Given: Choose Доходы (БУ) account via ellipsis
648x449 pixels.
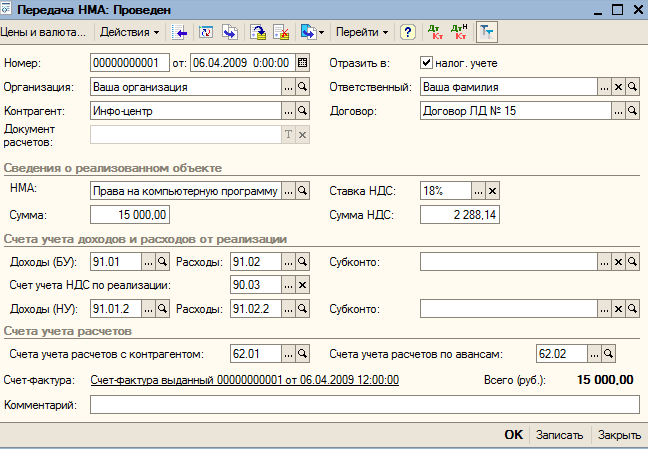Looking at the screenshot, I should tap(148, 262).
